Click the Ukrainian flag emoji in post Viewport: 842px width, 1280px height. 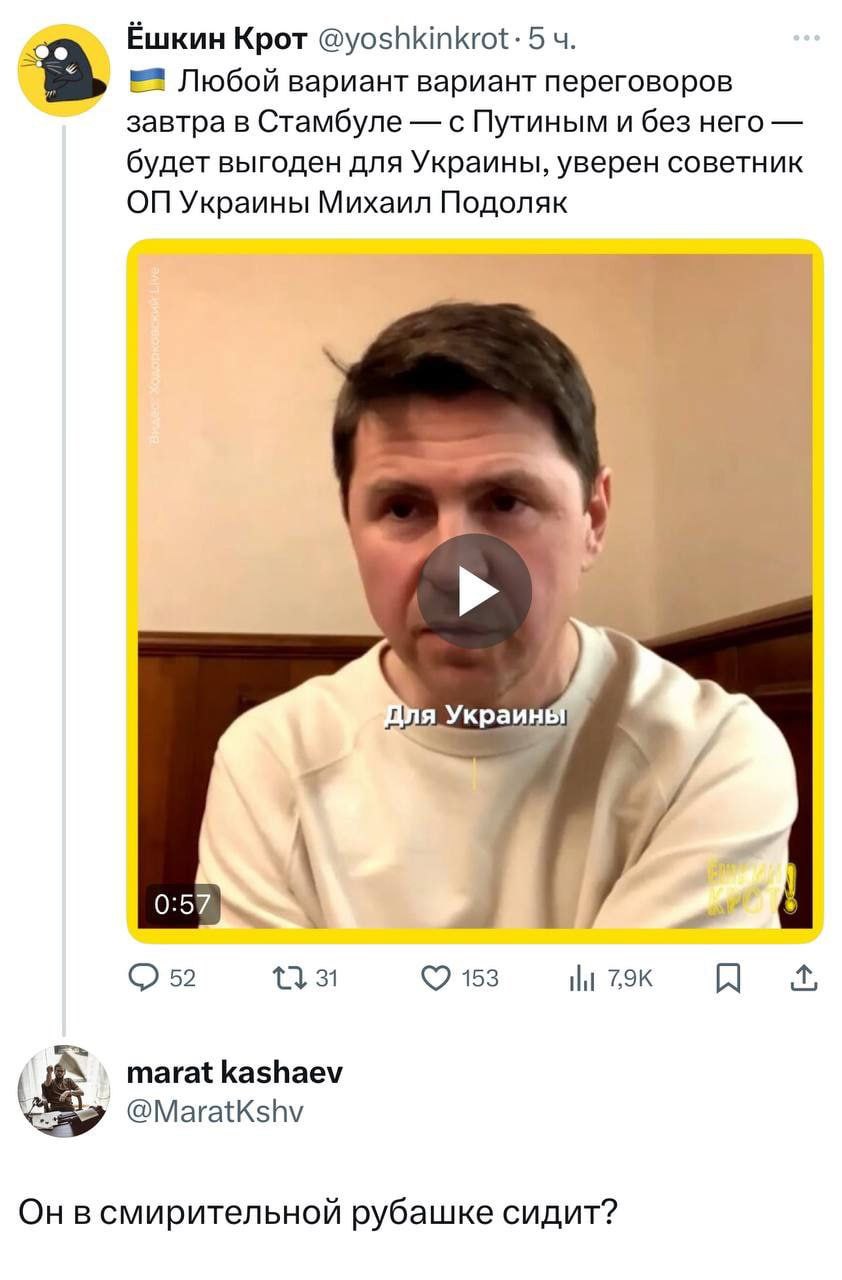tap(147, 81)
